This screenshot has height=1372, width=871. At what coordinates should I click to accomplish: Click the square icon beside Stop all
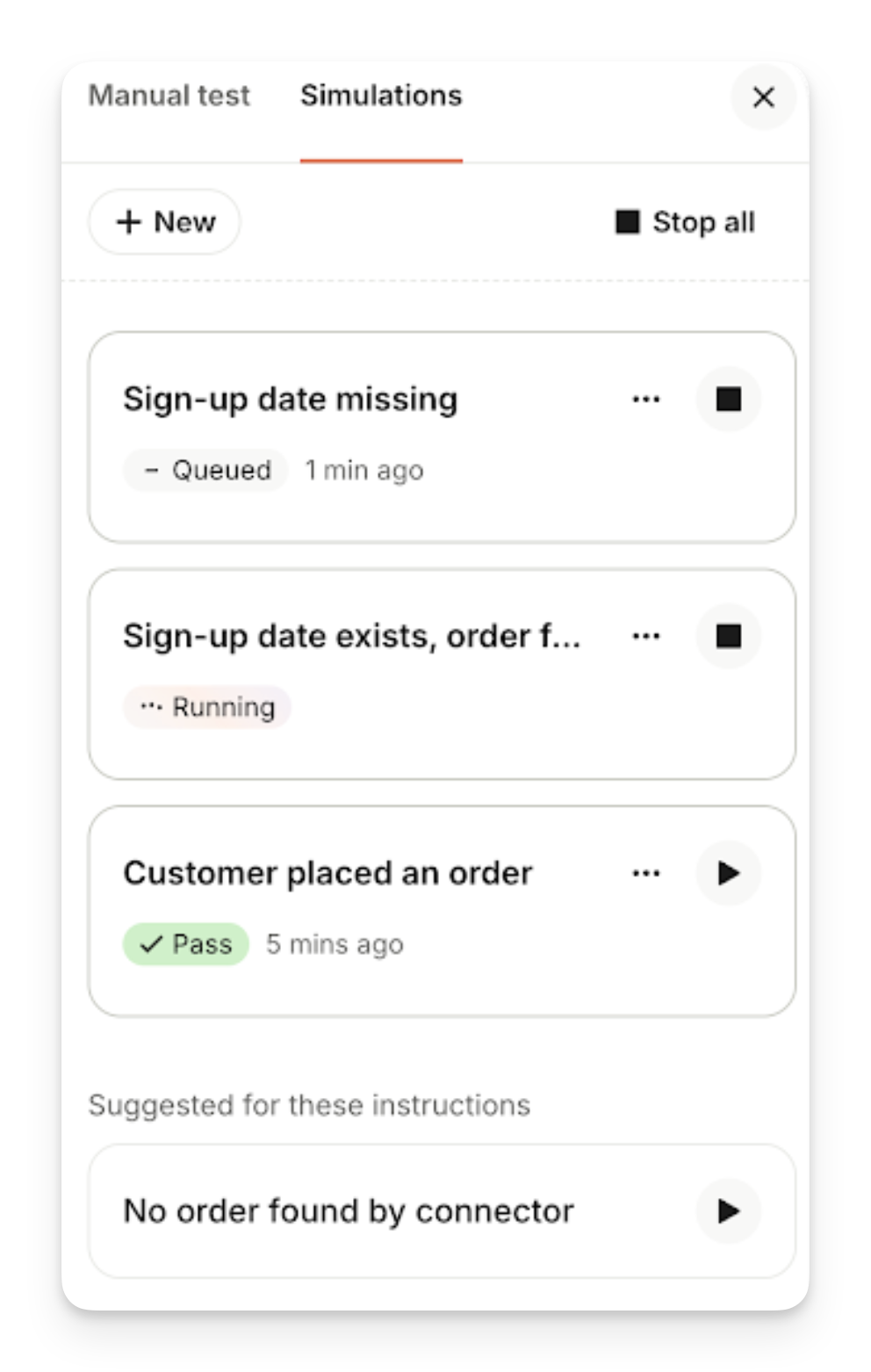coord(627,222)
